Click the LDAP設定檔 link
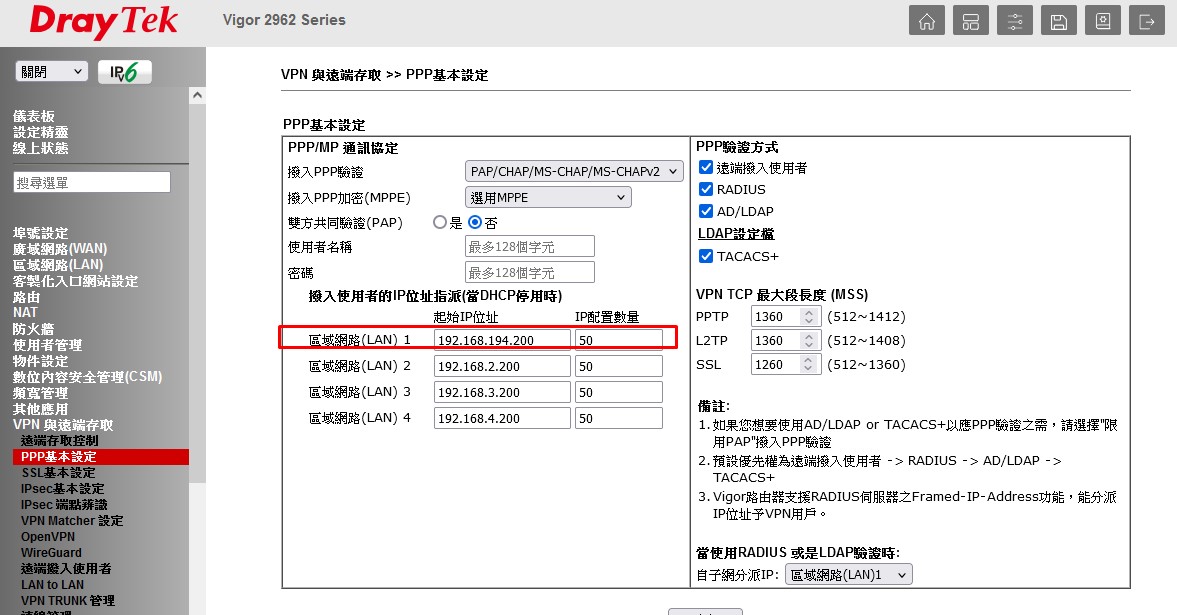 [735, 234]
